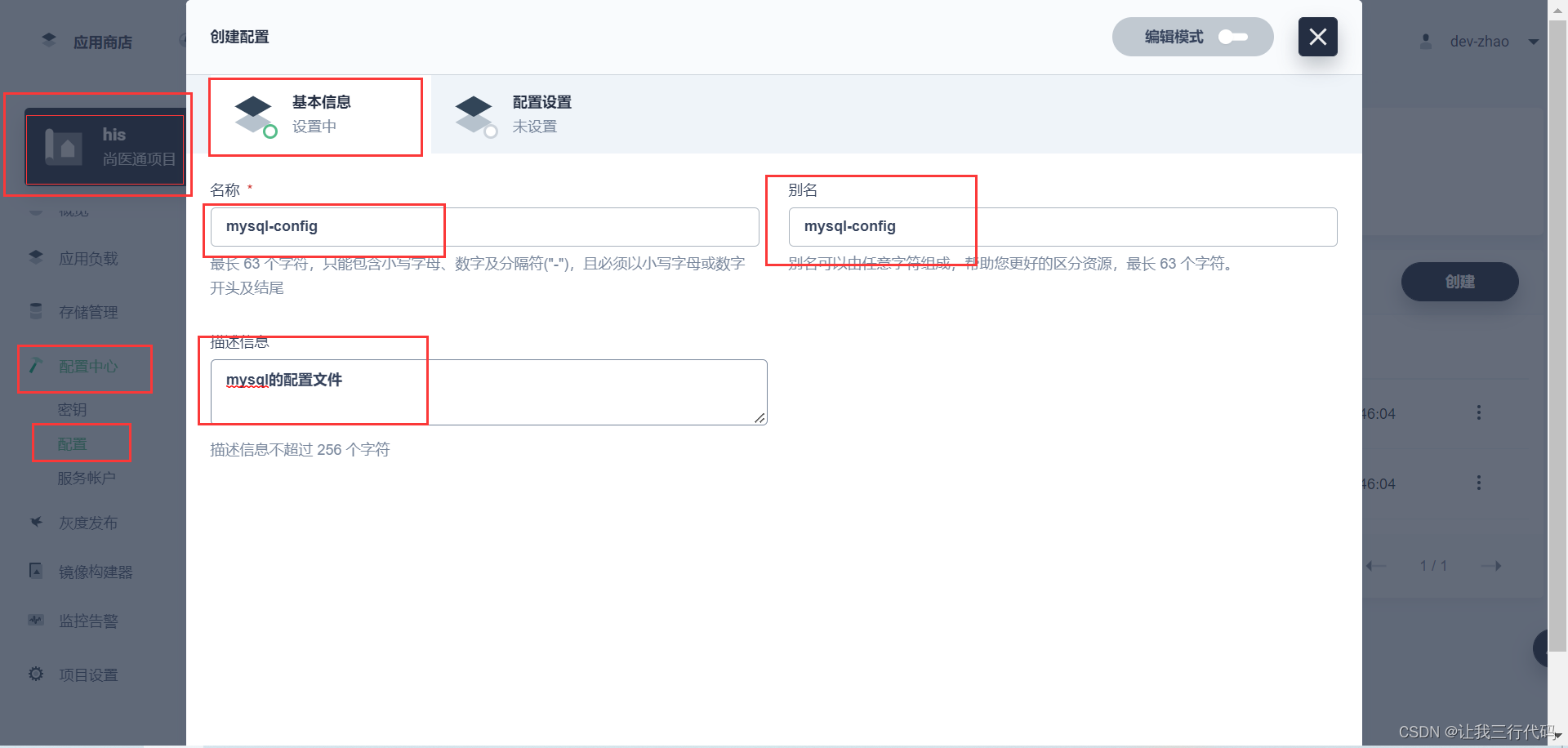Click the 项目设置 gear icon
This screenshot has height=748, width=1568.
coord(36,674)
